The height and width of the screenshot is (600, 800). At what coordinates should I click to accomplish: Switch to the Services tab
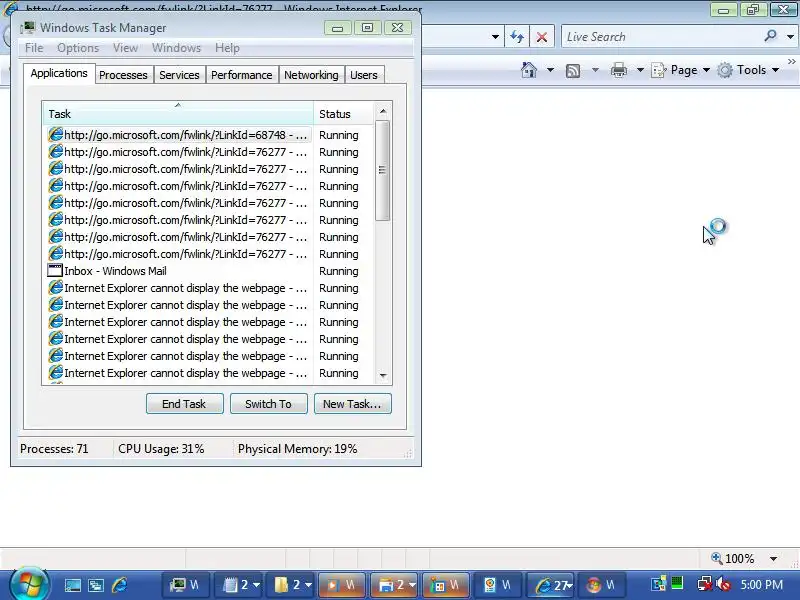point(179,75)
